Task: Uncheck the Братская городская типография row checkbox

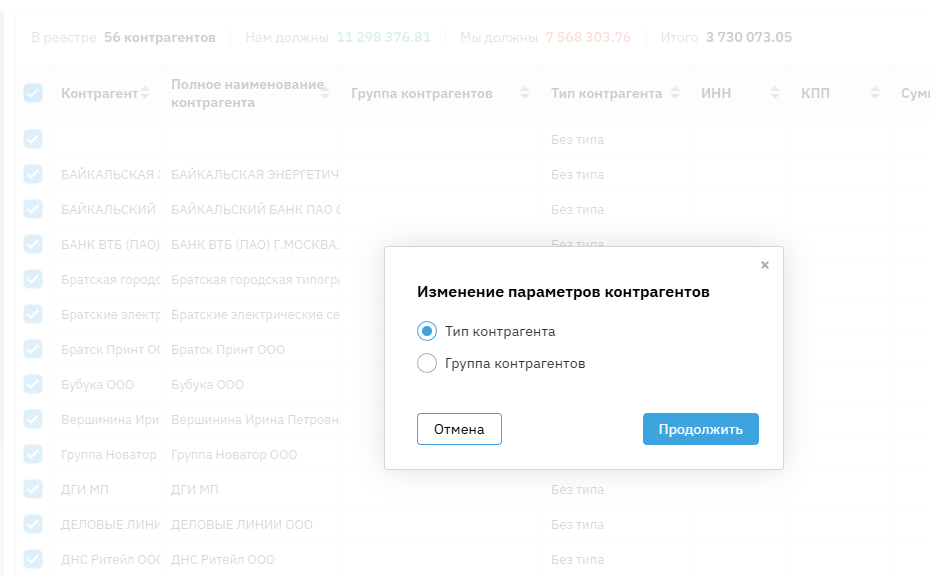Action: coord(33,279)
